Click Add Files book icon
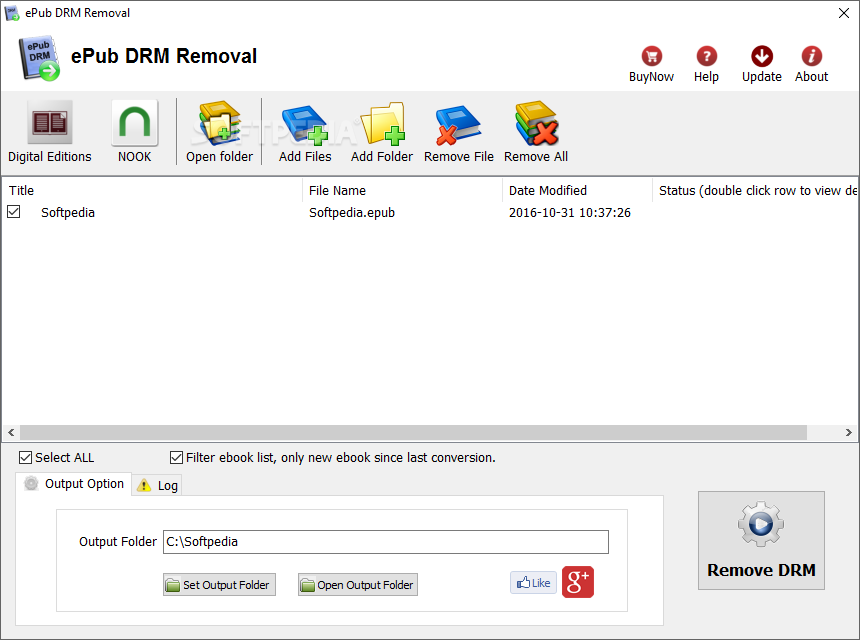860x640 pixels. tap(305, 125)
